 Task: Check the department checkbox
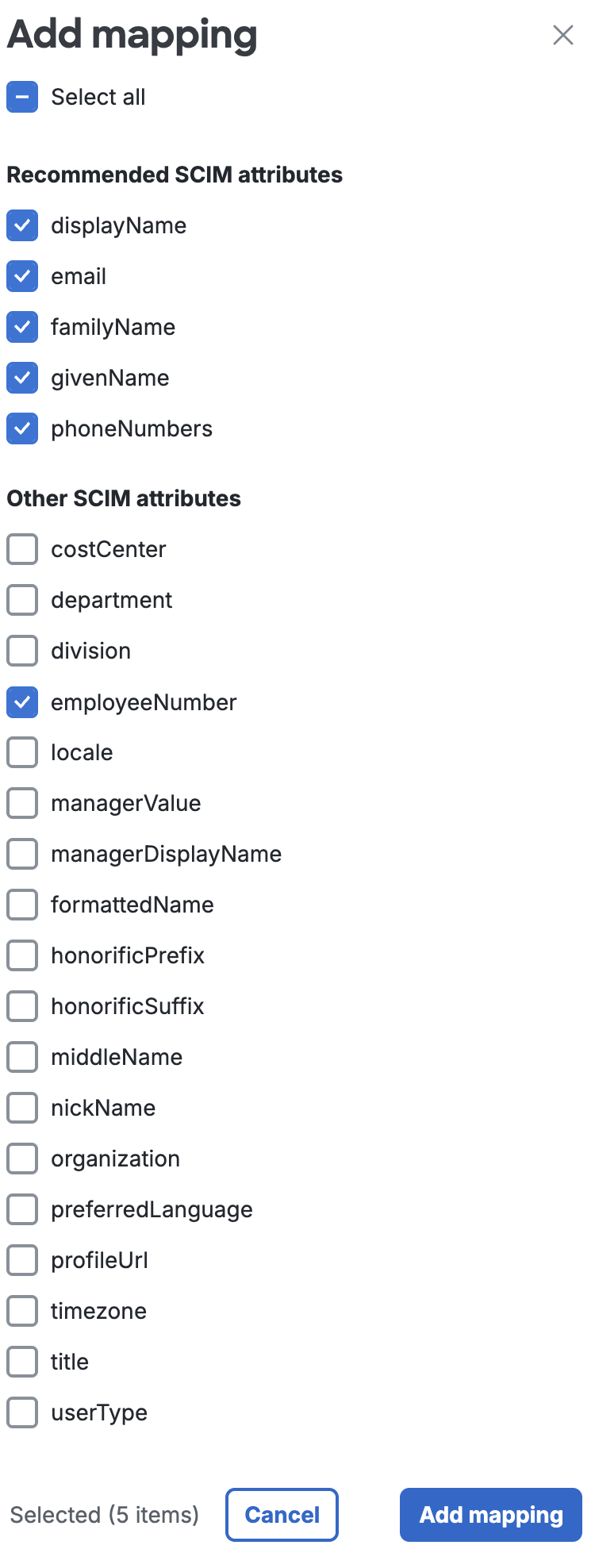(x=22, y=600)
